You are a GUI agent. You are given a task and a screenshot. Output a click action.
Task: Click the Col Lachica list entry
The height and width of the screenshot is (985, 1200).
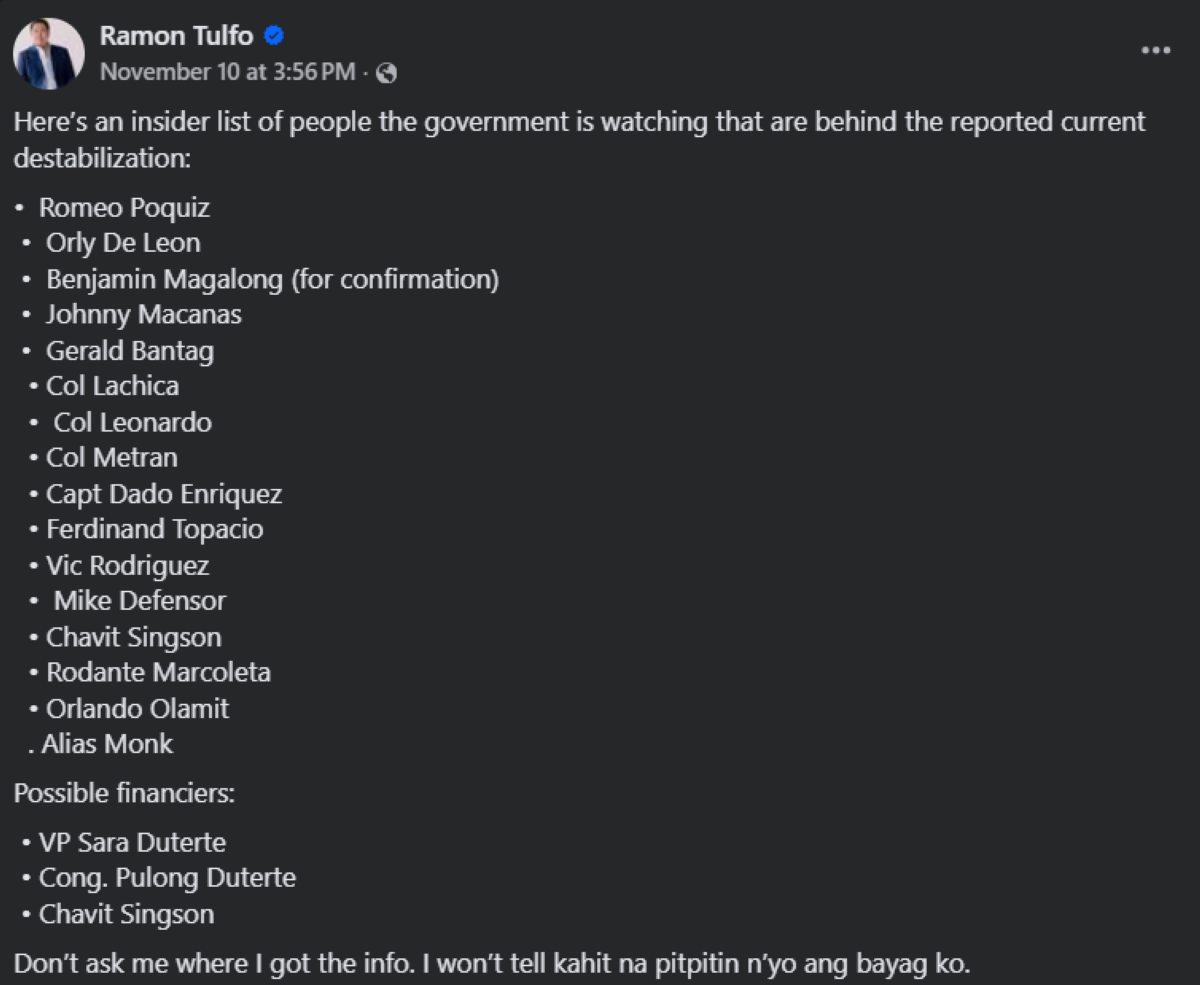click(x=112, y=386)
